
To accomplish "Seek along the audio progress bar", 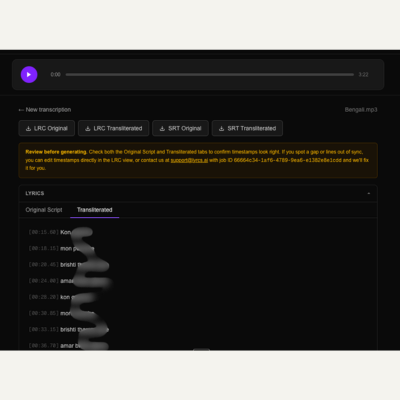I will click(209, 75).
